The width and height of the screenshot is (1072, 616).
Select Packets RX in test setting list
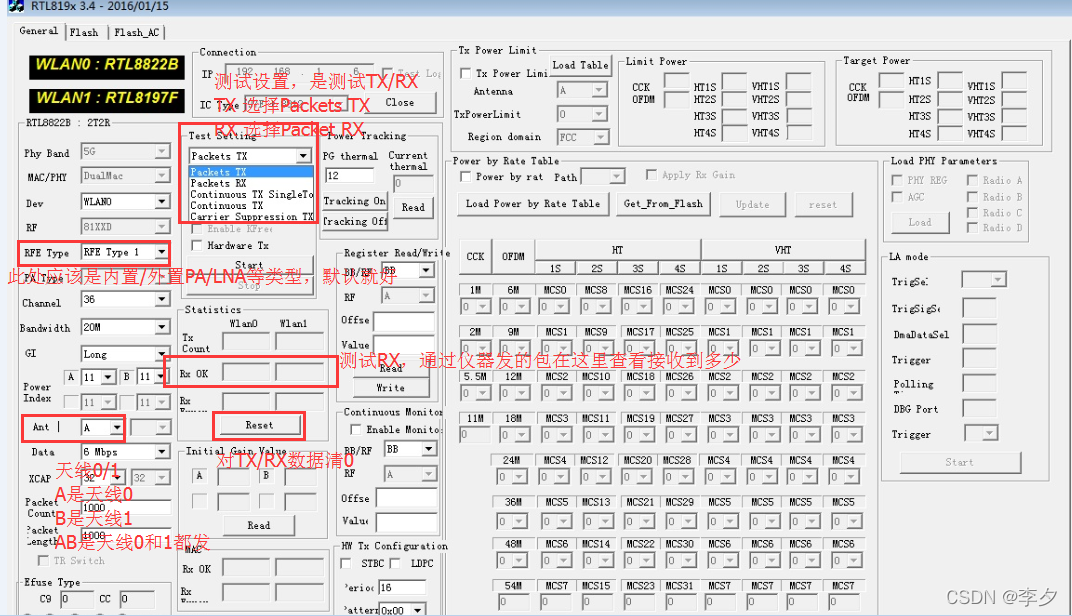(x=251, y=183)
